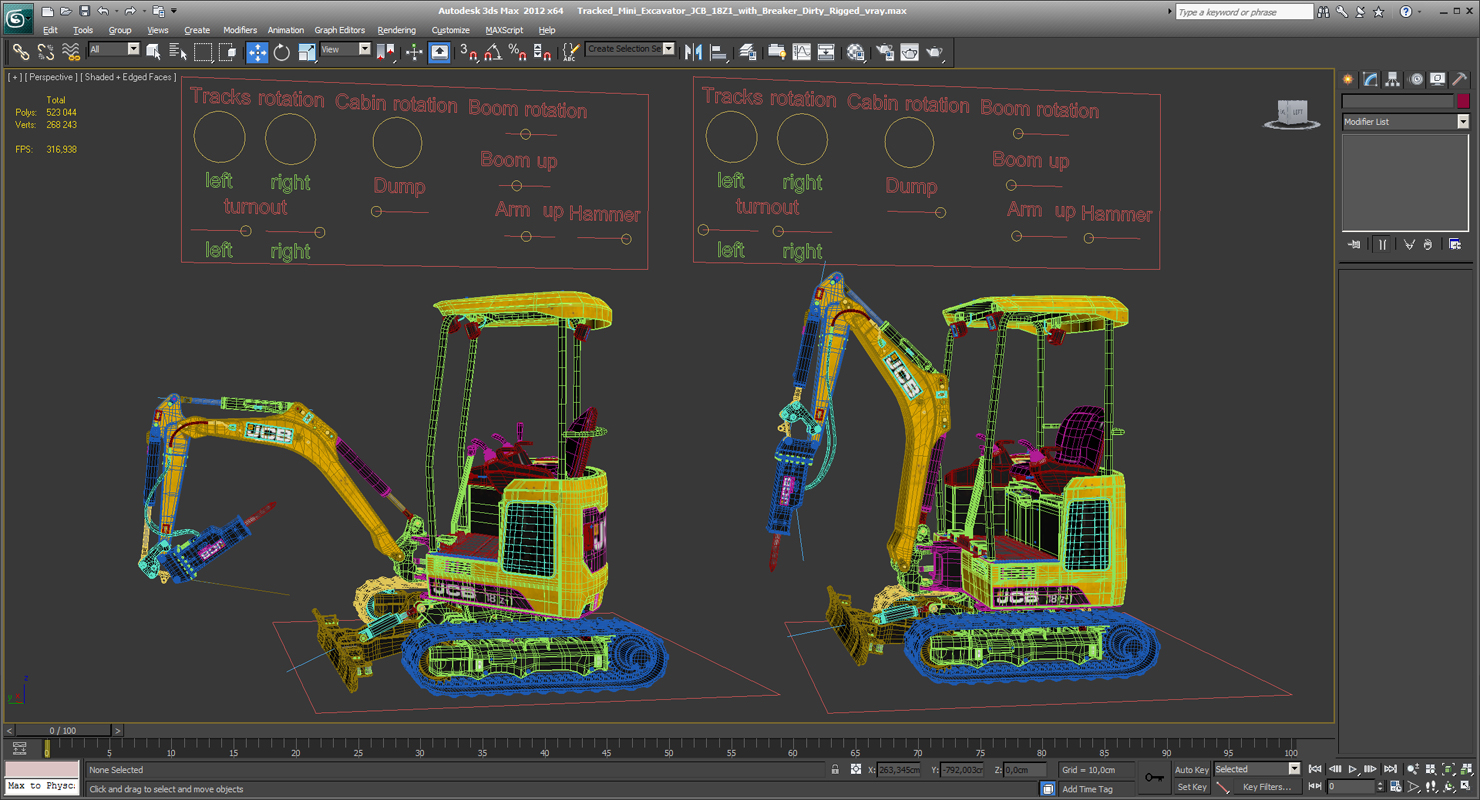The image size is (1480, 800).
Task: Activate Select and Rotate tool
Action: pos(282,52)
